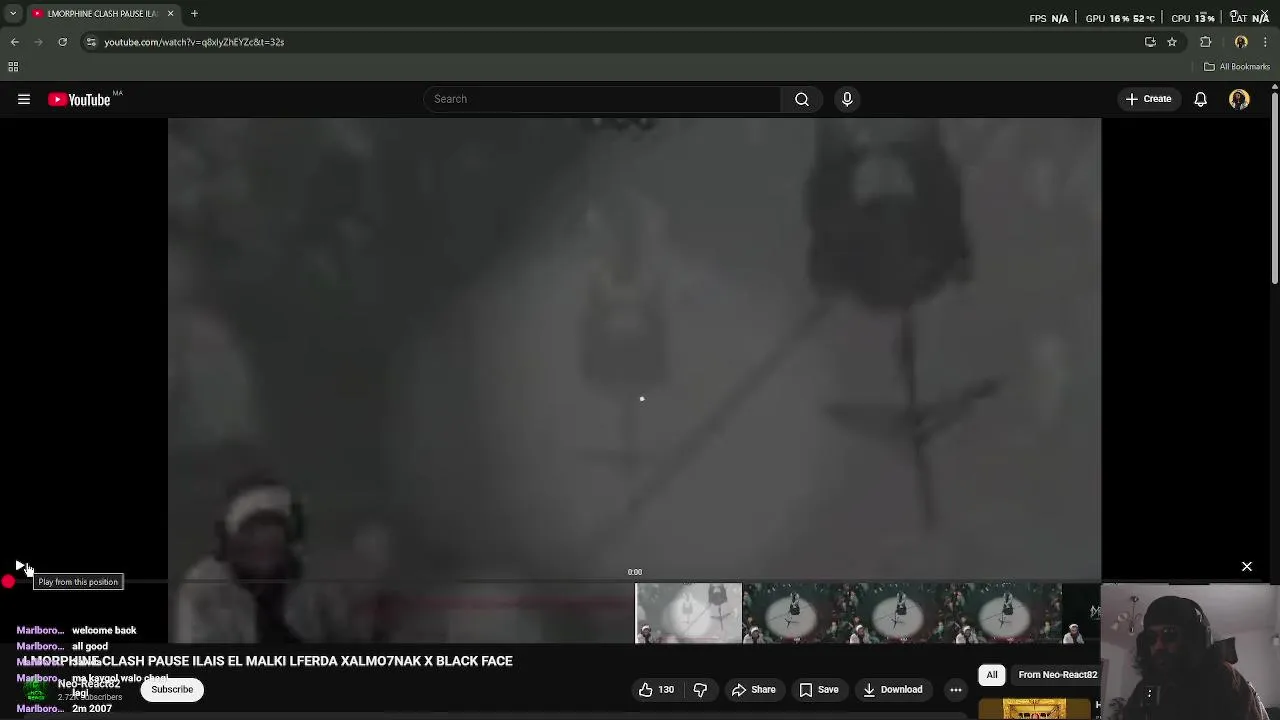The height and width of the screenshot is (720, 1280).
Task: Download the video
Action: (893, 689)
